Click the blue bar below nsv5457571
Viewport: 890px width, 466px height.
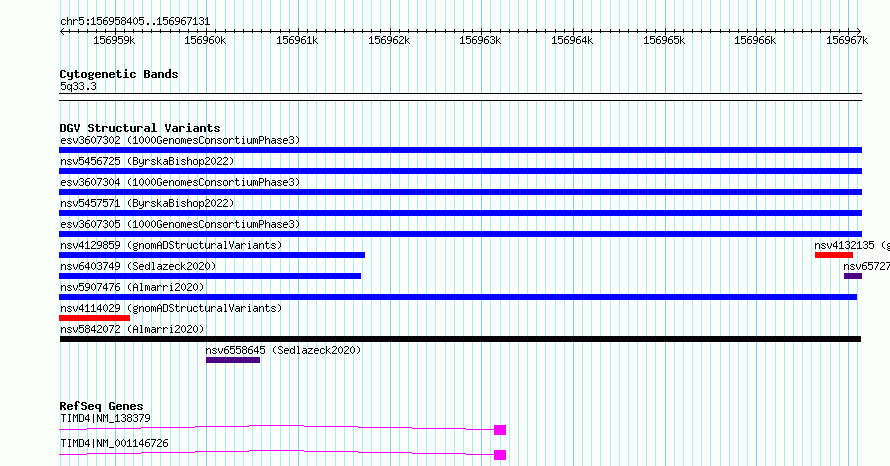(460, 213)
